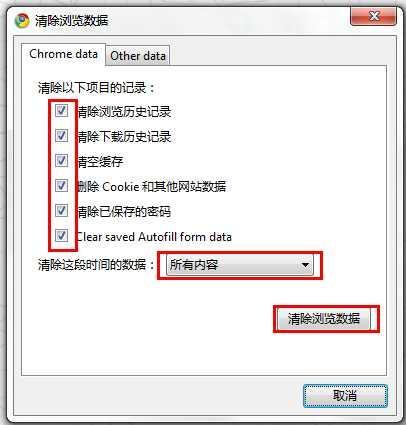
Task: Disable the 清空缓存 checkbox
Action: coord(61,160)
